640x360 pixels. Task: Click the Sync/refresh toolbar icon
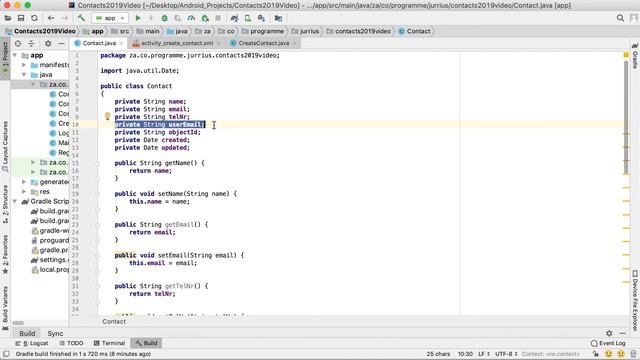34,18
